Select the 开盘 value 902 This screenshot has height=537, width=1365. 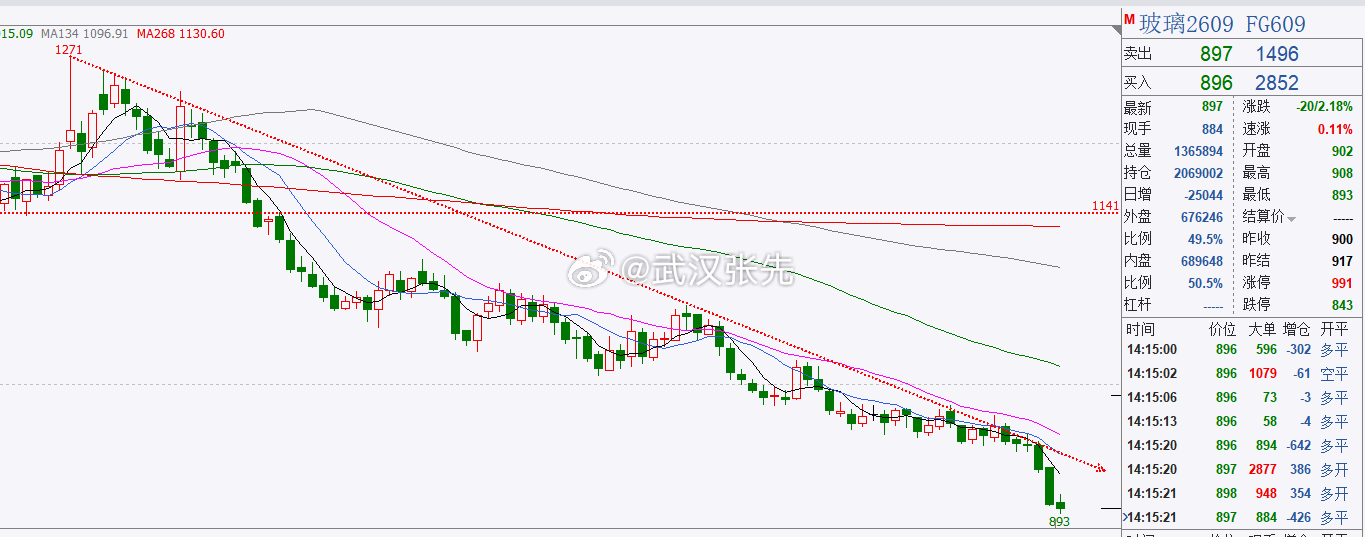(x=1342, y=151)
